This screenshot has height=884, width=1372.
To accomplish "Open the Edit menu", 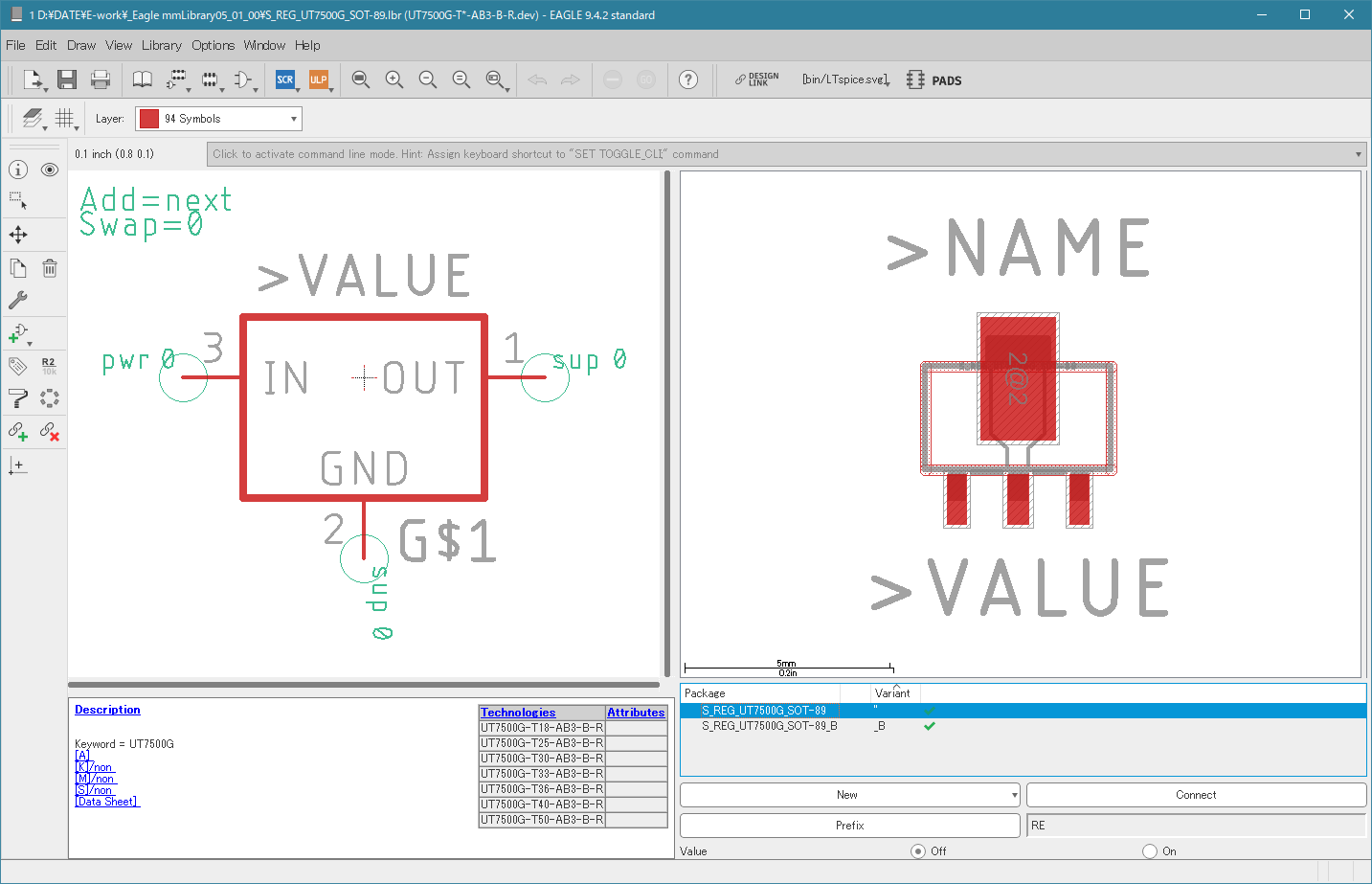I will (46, 45).
